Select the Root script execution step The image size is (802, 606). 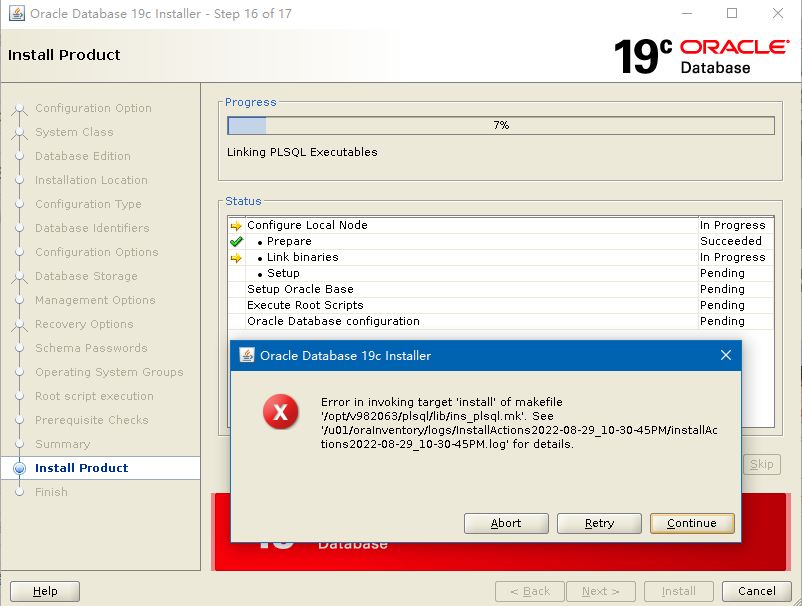coord(94,396)
